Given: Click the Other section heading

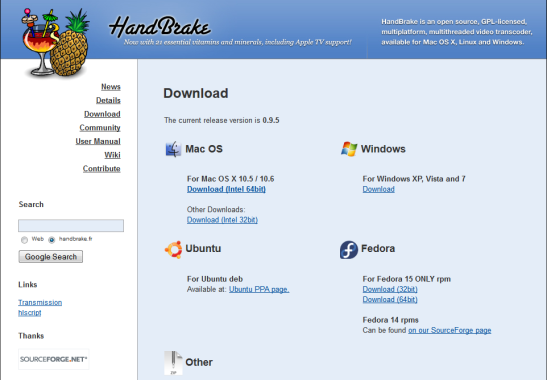Looking at the screenshot, I should [x=199, y=362].
